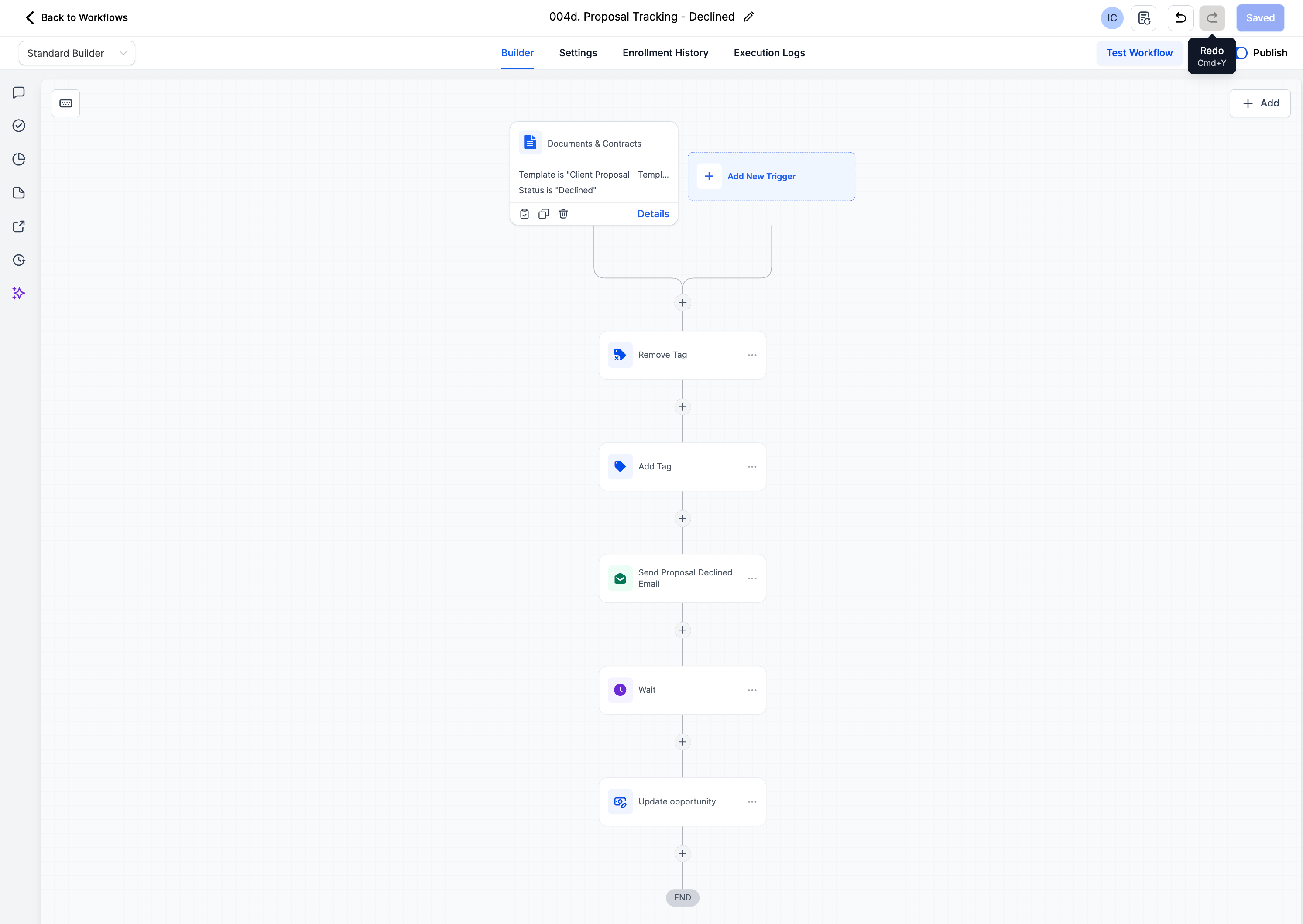Open the pie chart stats sidebar icon
Screen dimensions: 1303x924
(x=19, y=159)
